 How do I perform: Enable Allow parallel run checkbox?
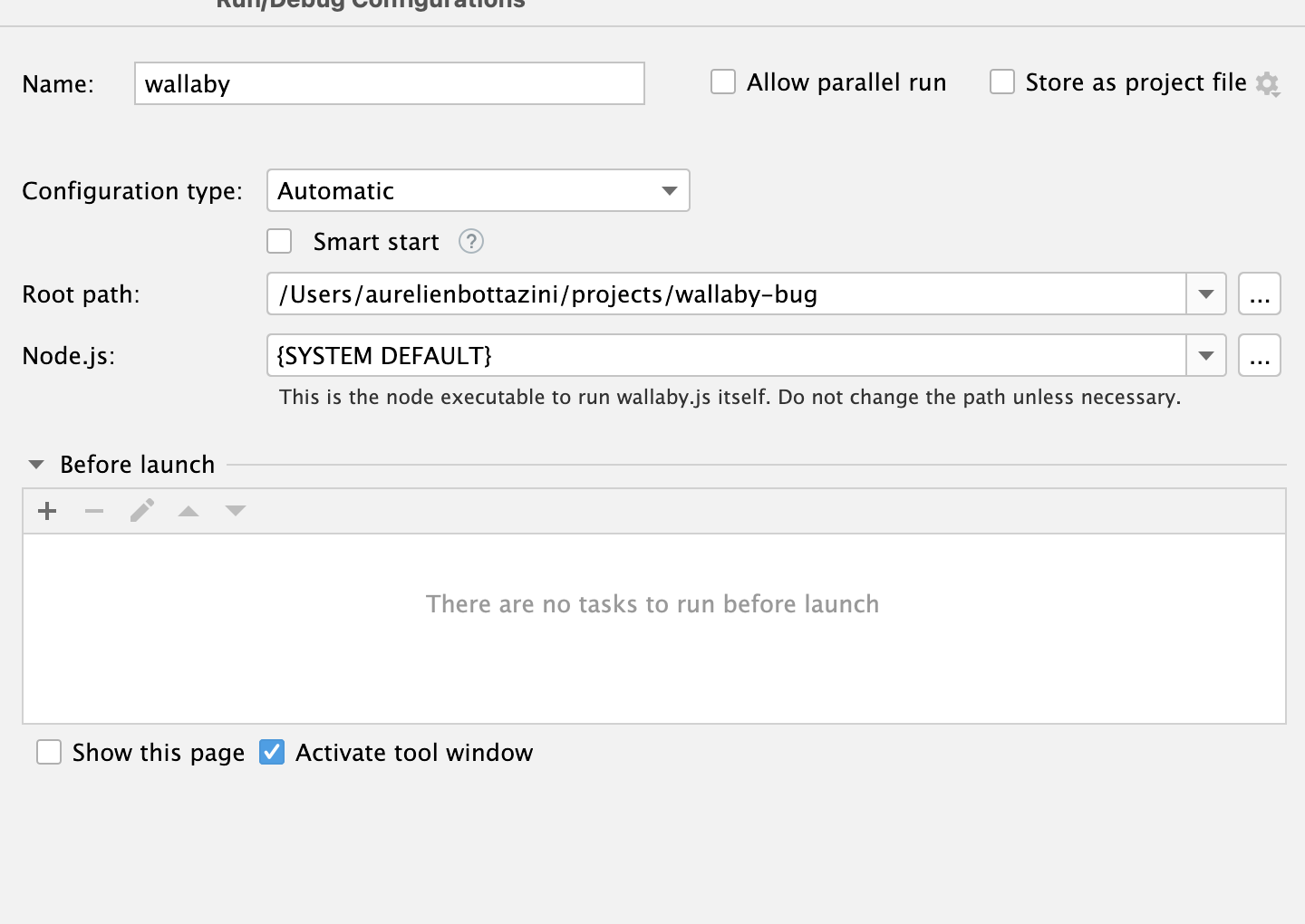pyautogui.click(x=723, y=82)
